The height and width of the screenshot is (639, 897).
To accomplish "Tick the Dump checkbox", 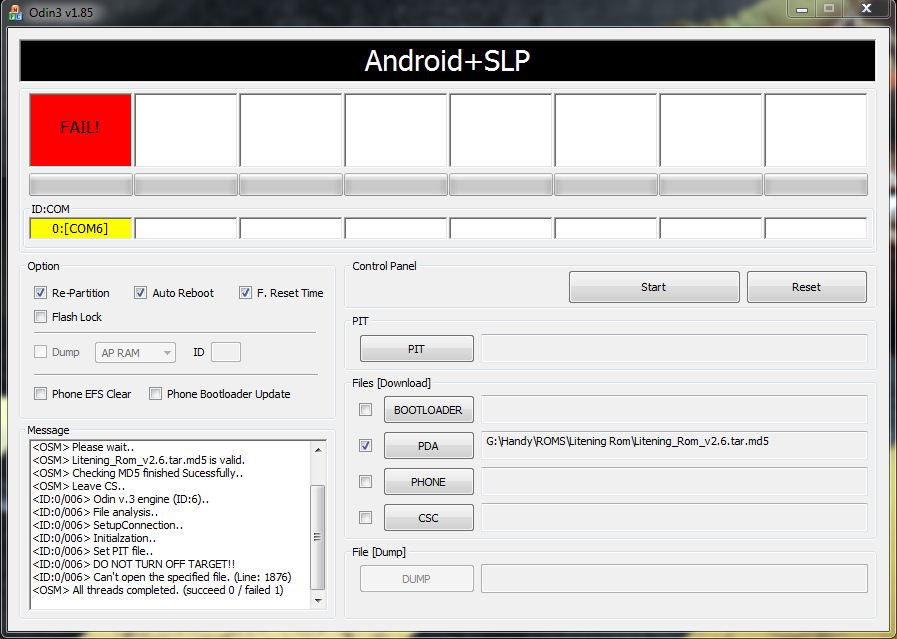I will click(40, 352).
